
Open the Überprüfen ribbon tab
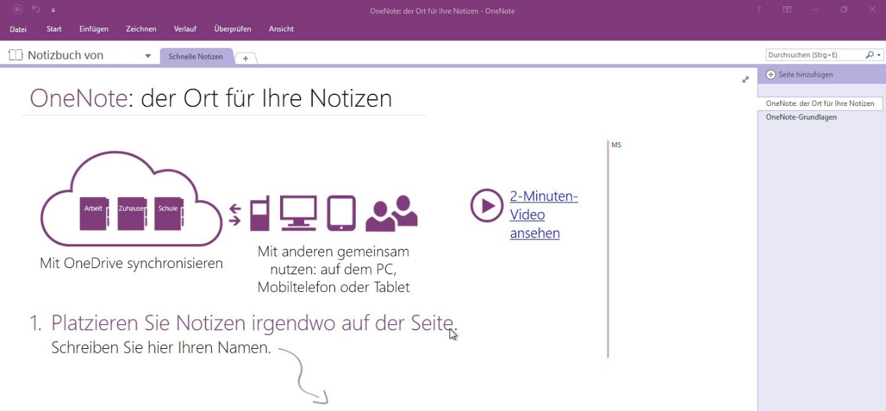click(x=233, y=29)
